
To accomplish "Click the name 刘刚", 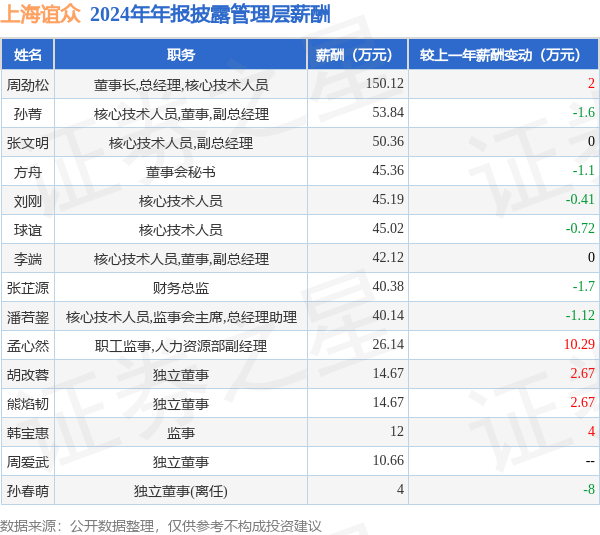I will coord(28,201).
